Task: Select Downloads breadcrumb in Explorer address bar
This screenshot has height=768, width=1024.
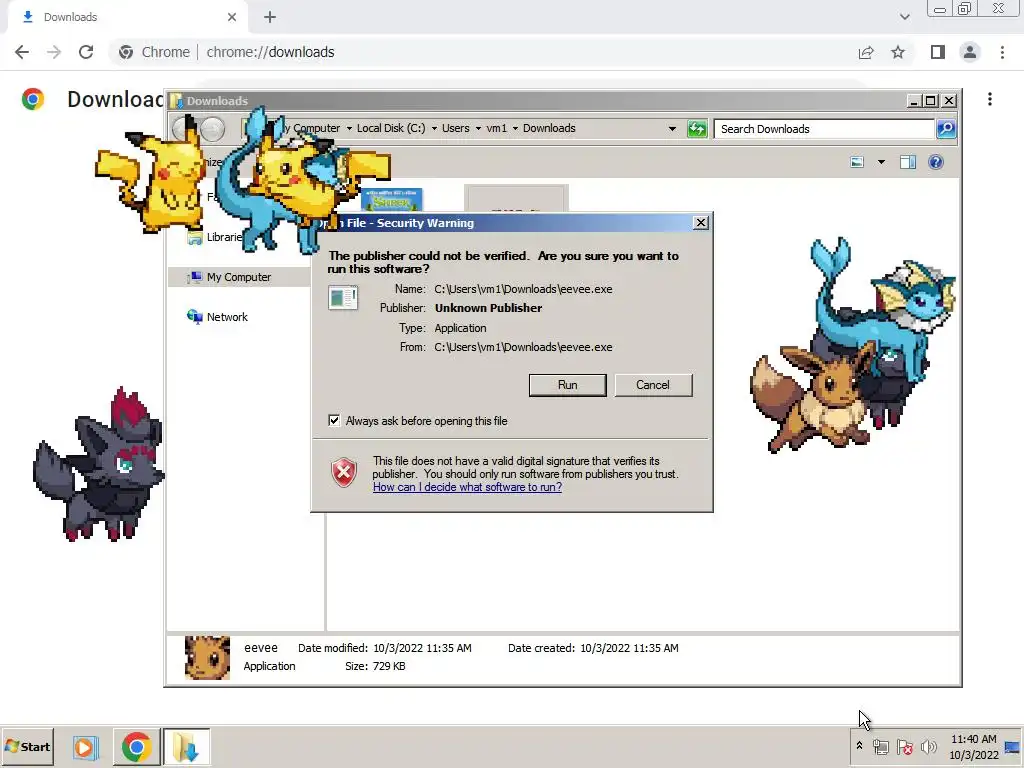Action: coord(549,129)
